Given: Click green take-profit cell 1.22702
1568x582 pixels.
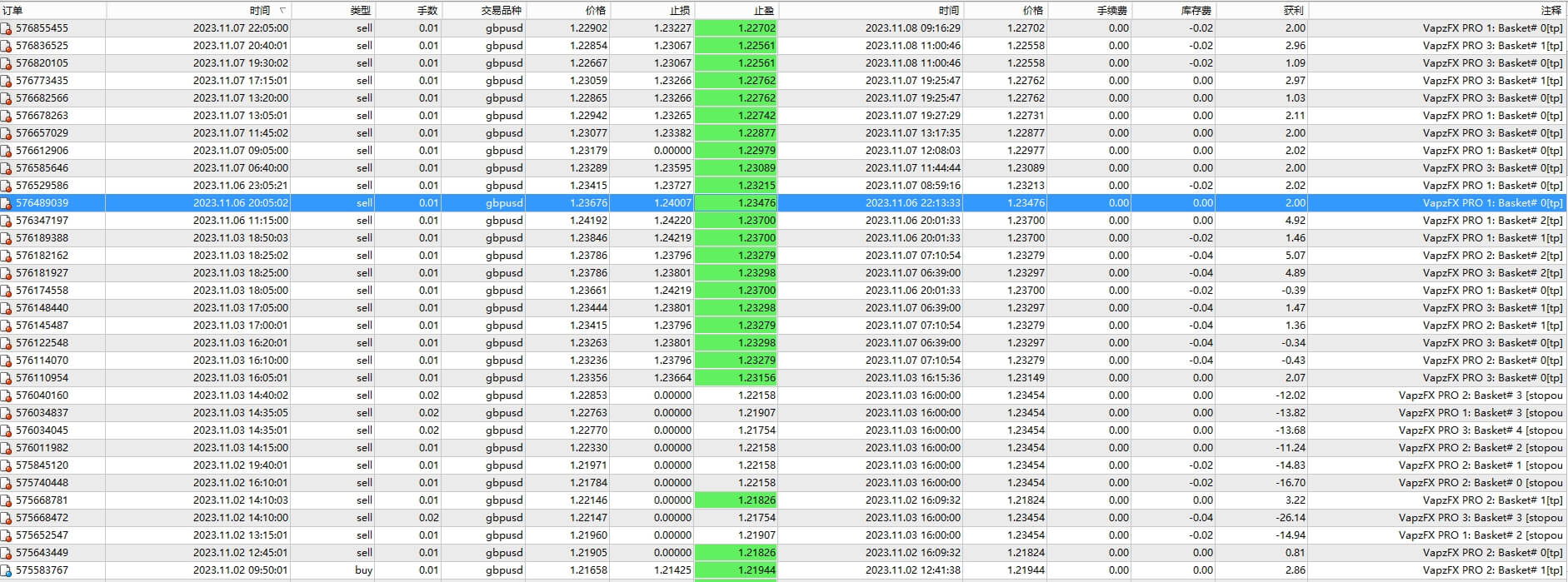Looking at the screenshot, I should click(736, 28).
